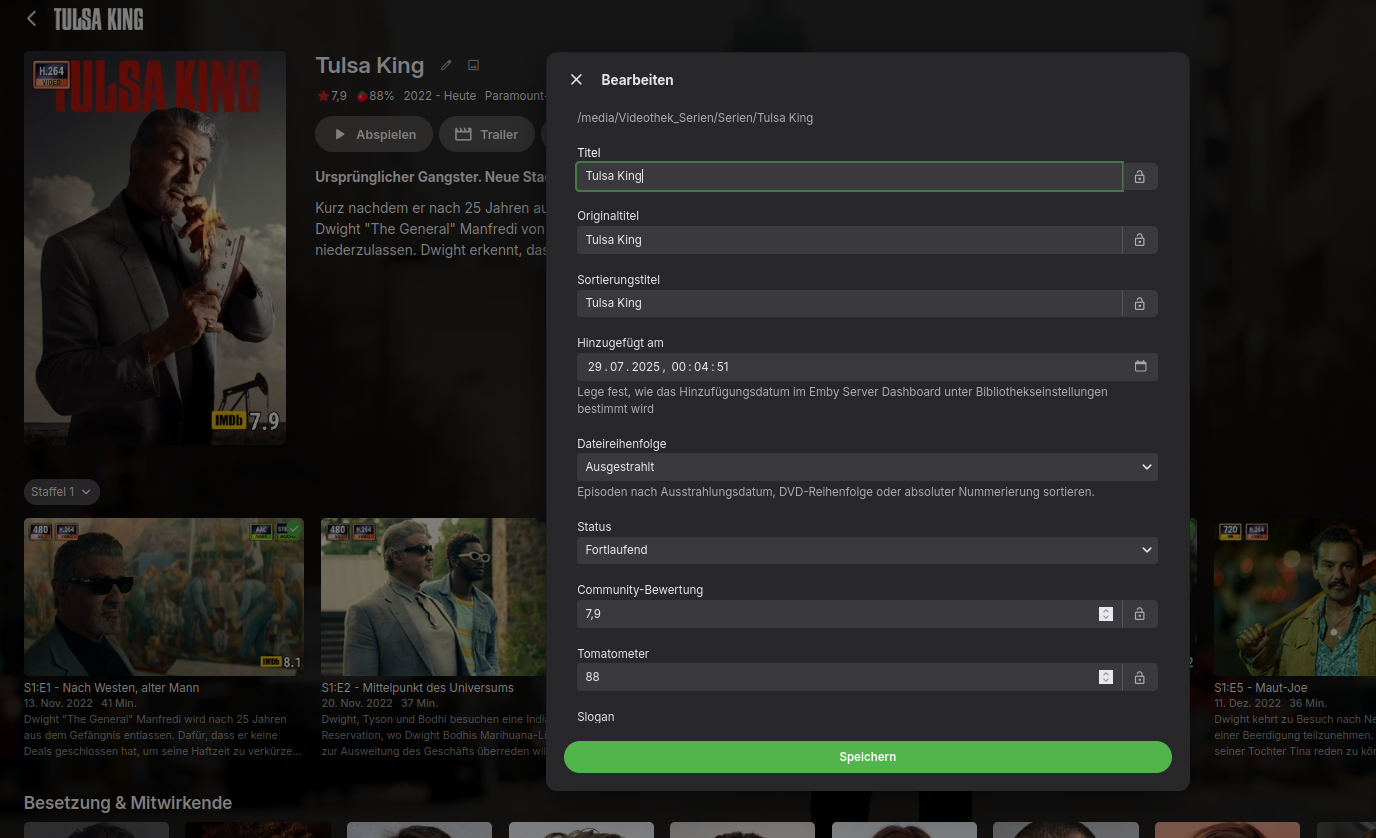Click the 'S1:E5 - Maut-Joe' episode title

point(1260,688)
